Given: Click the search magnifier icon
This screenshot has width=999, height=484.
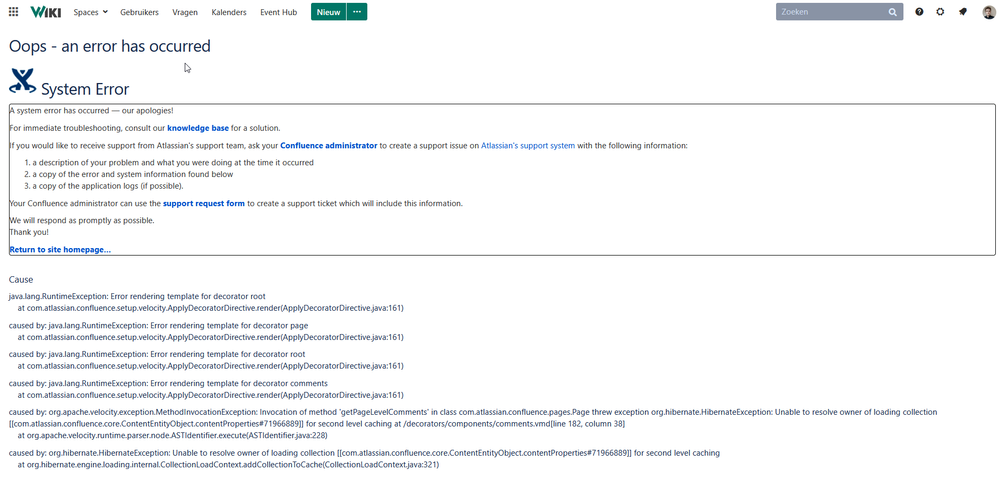Looking at the screenshot, I should 893,12.
